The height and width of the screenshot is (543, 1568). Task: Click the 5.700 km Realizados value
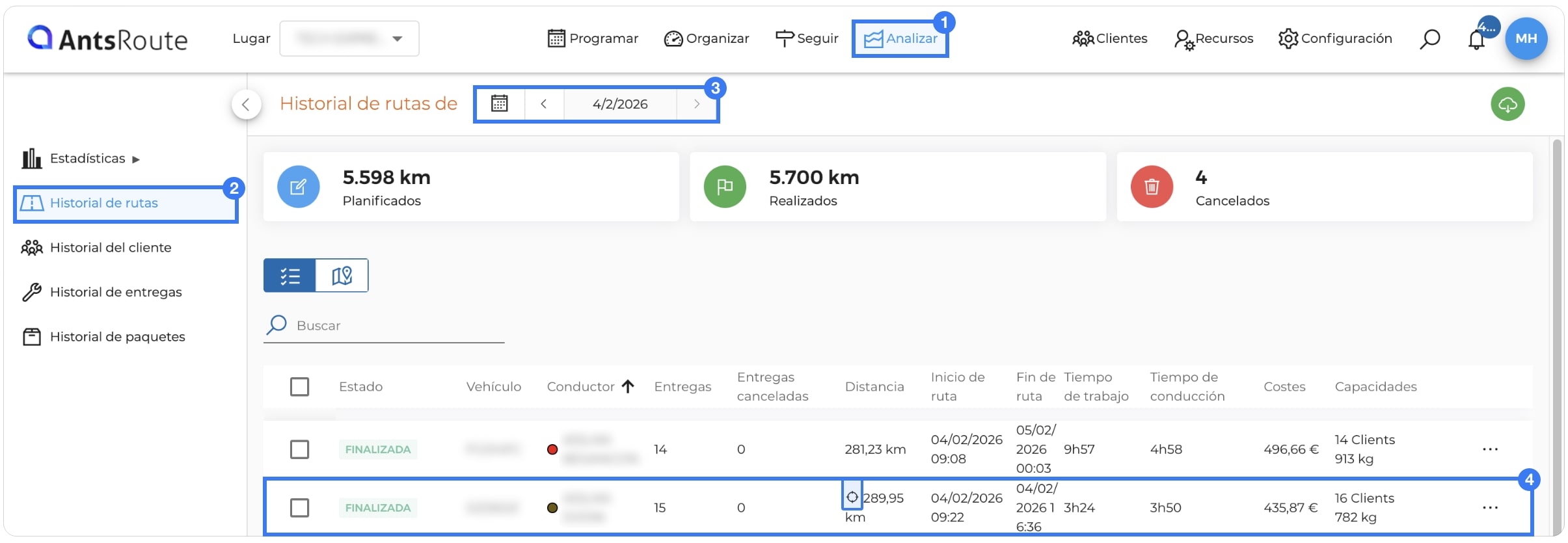pyautogui.click(x=814, y=178)
